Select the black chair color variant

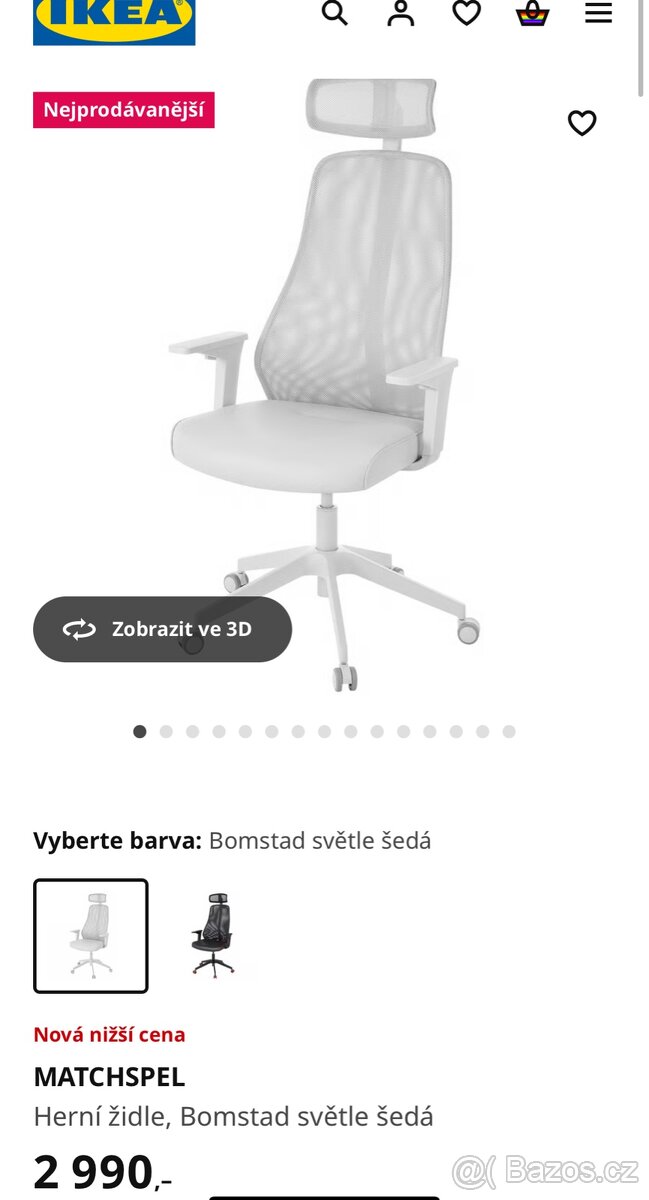tap(211, 936)
